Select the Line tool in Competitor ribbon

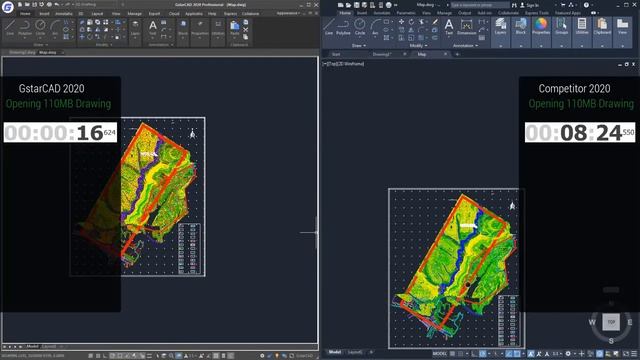click(x=329, y=27)
